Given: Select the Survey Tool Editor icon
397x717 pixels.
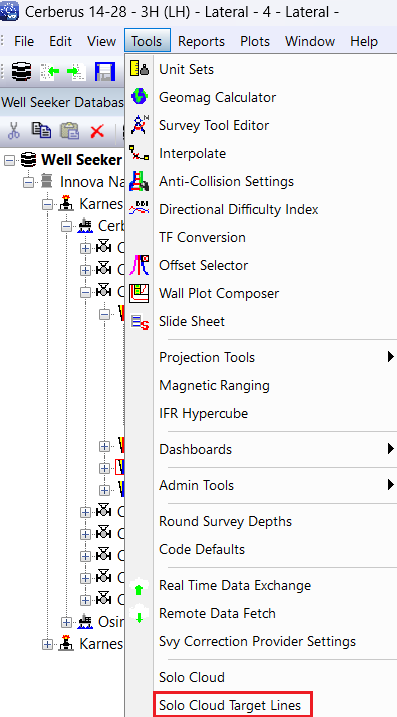Looking at the screenshot, I should tap(139, 125).
